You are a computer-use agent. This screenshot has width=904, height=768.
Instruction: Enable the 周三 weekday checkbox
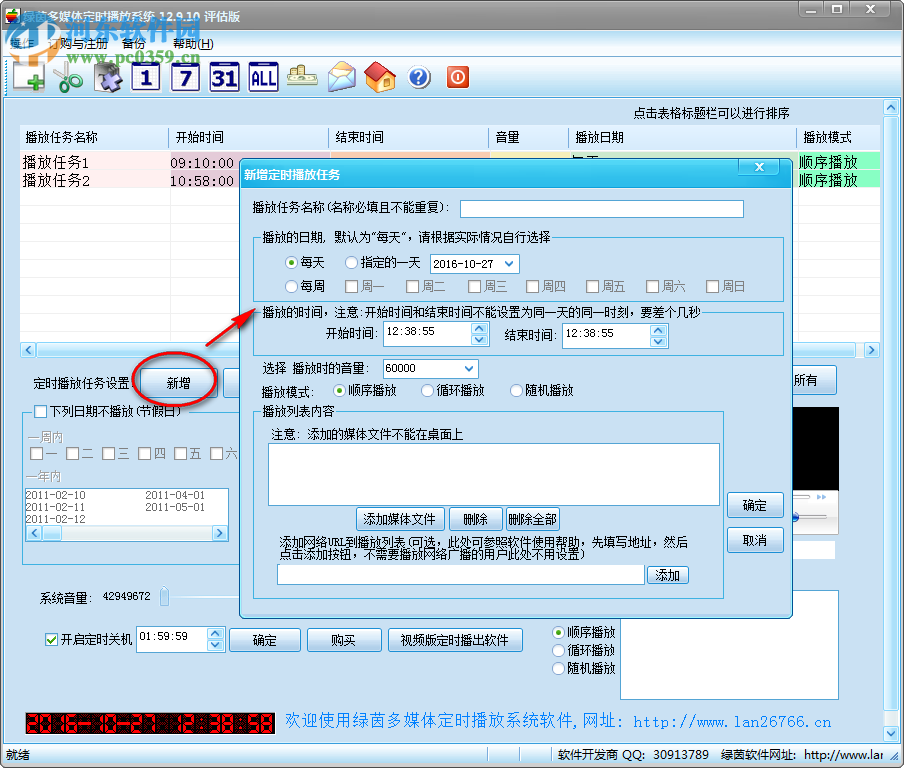(x=473, y=286)
